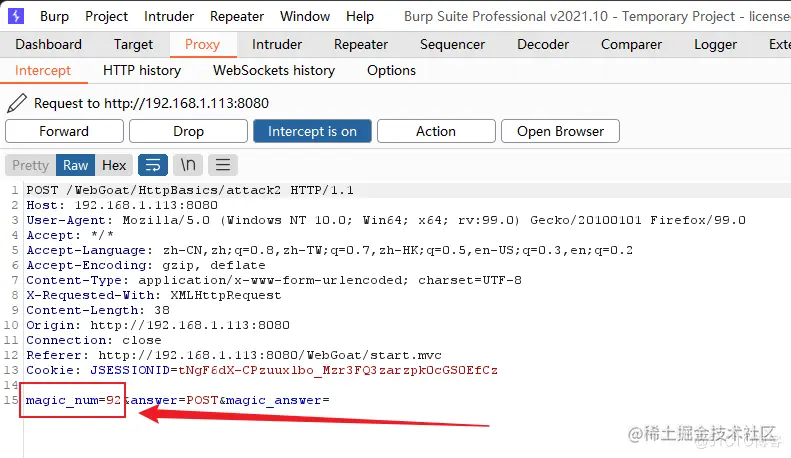Click the Accept-Encoding header line
Image resolution: width=791 pixels, height=458 pixels.
click(146, 265)
